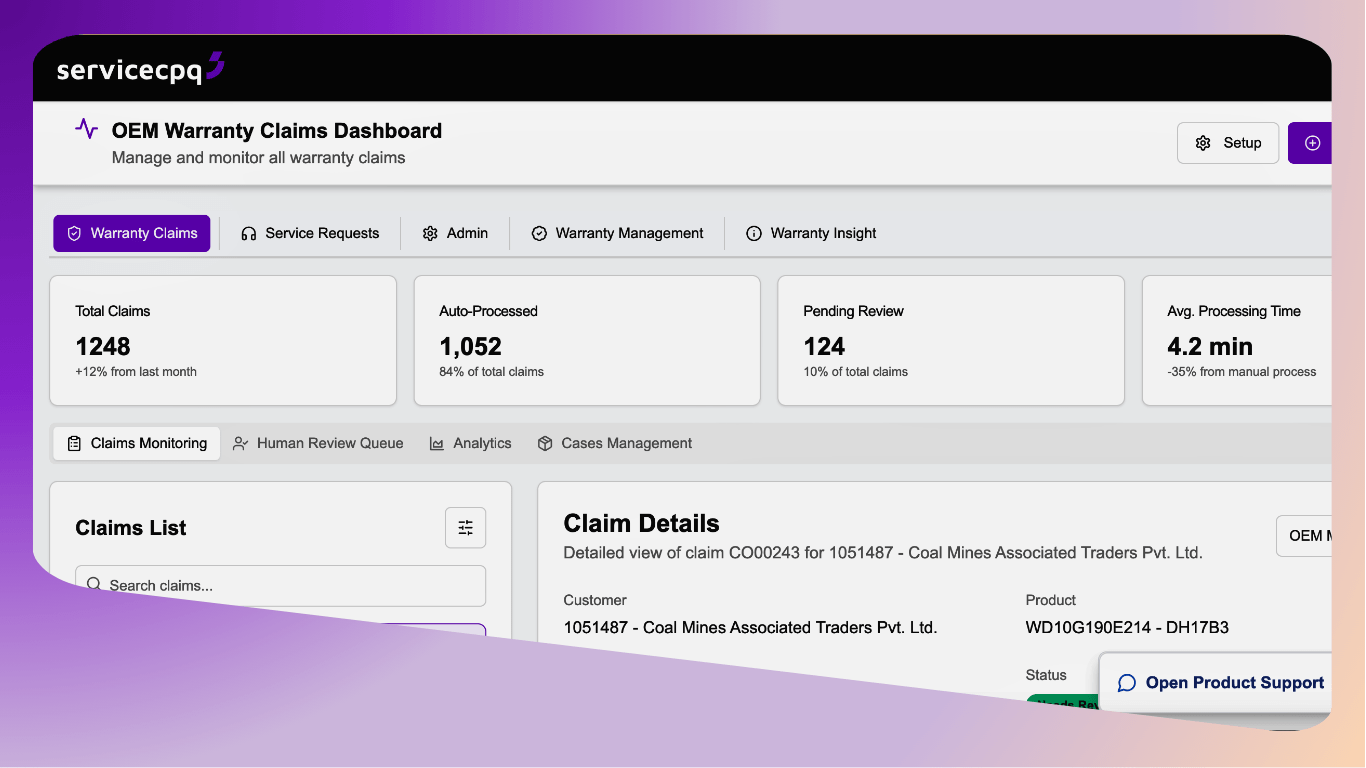Click the headset icon beside Service Requests
This screenshot has height=768, width=1366.
pyautogui.click(x=247, y=233)
